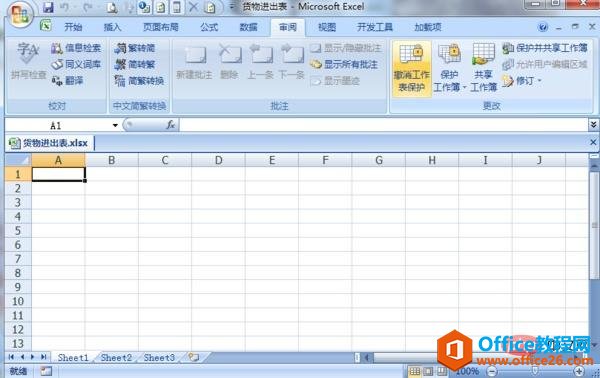This screenshot has height=378, width=600.
Task: Select column D header
Action: click(218, 160)
